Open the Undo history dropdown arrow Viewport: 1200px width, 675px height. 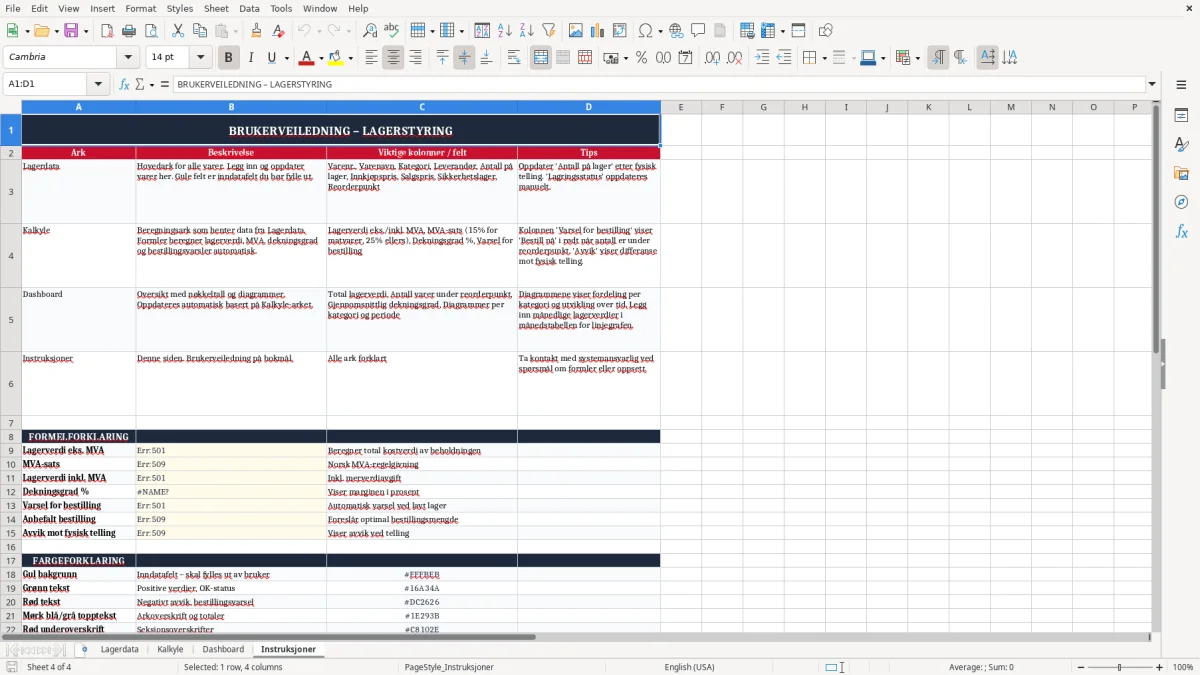[319, 31]
